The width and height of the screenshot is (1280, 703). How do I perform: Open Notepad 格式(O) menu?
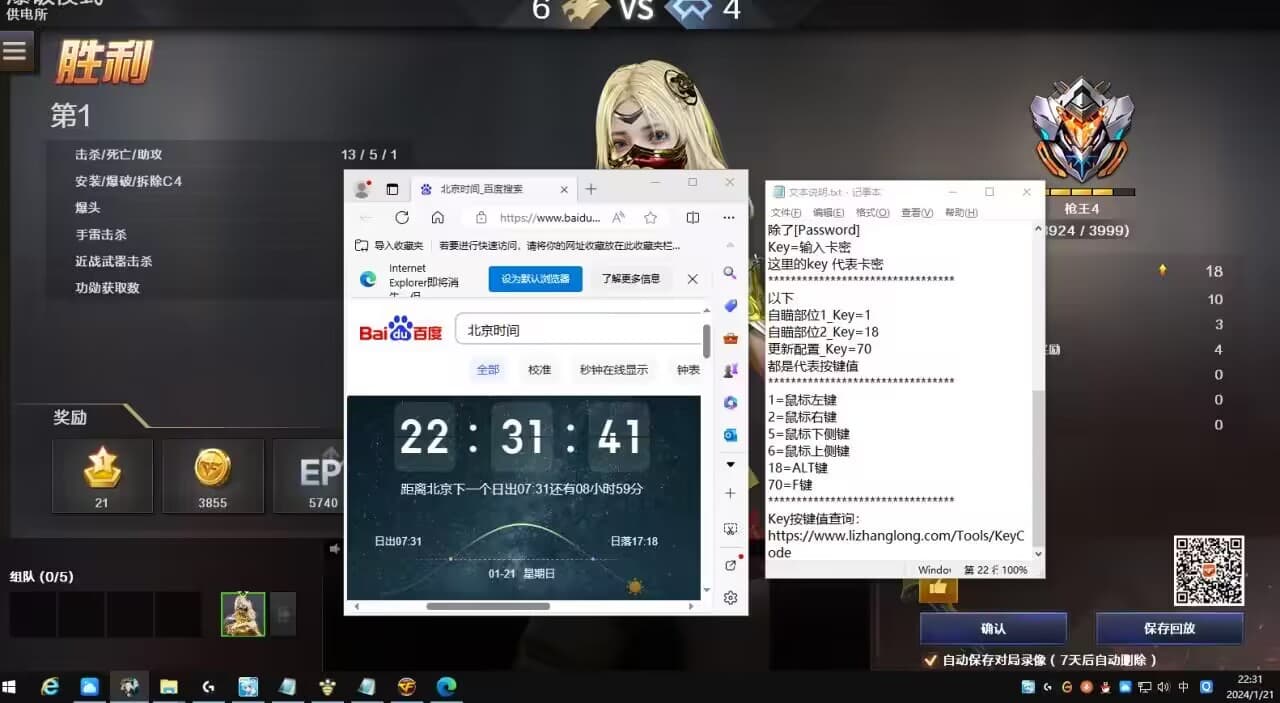(873, 213)
